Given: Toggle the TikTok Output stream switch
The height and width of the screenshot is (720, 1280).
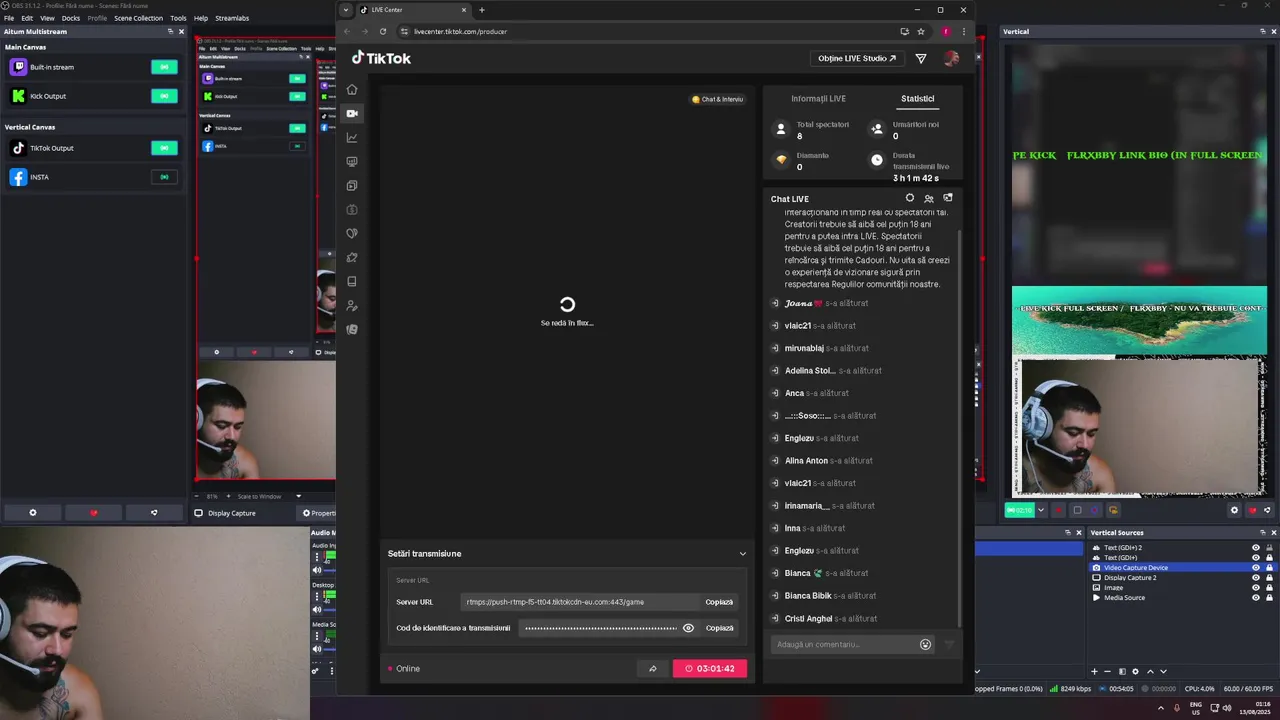Looking at the screenshot, I should [x=164, y=148].
